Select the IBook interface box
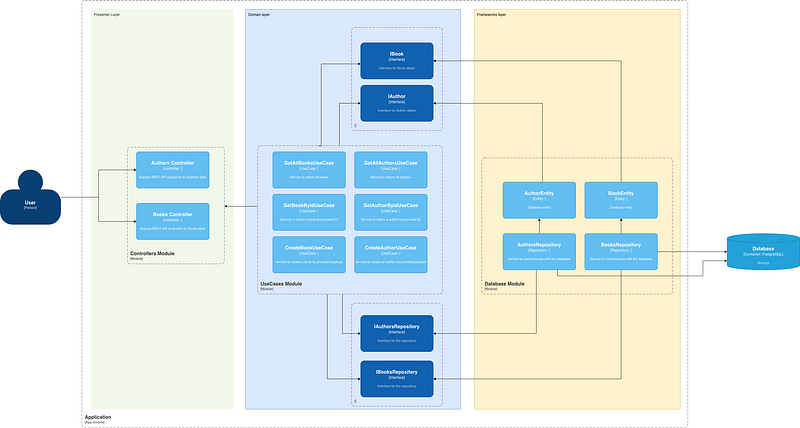The height and width of the screenshot is (428, 800). [x=397, y=61]
